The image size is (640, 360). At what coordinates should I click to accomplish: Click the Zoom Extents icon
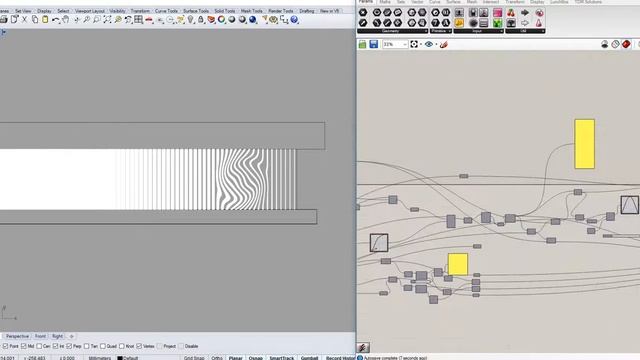click(x=107, y=19)
